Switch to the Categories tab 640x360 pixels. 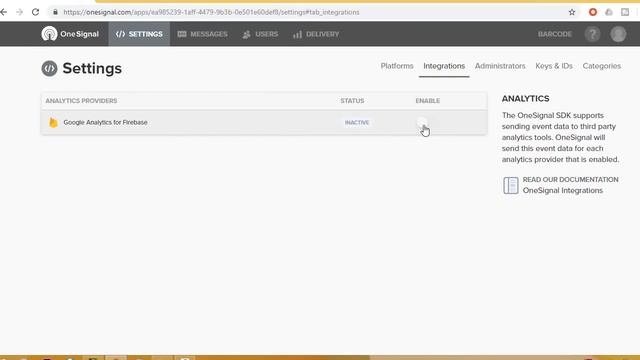pyautogui.click(x=602, y=66)
